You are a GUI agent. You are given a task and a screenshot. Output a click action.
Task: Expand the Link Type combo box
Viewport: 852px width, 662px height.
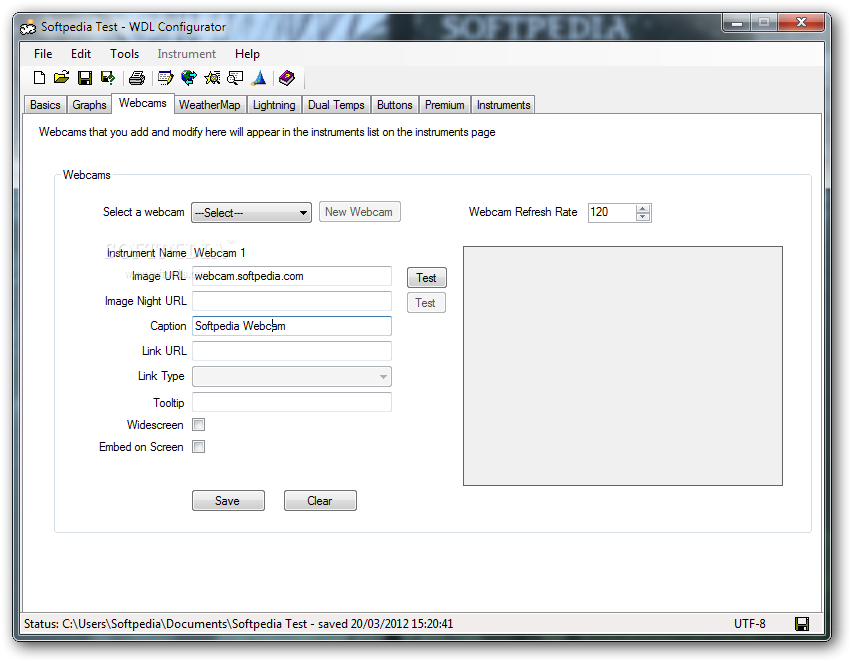pyautogui.click(x=292, y=377)
